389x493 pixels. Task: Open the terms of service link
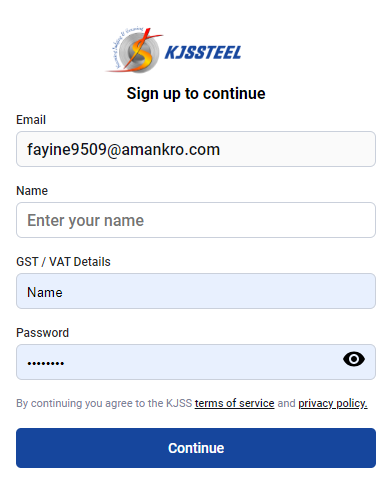pyautogui.click(x=234, y=403)
